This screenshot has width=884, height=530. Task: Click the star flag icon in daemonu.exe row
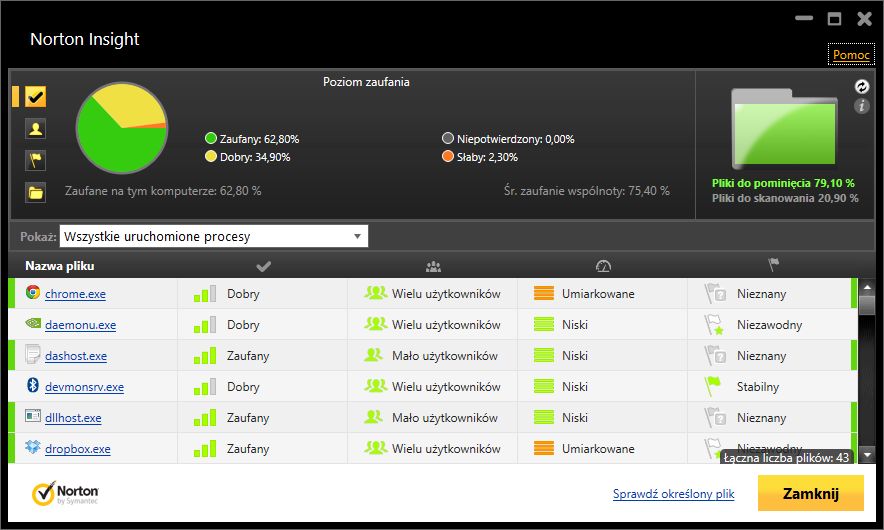(x=714, y=325)
